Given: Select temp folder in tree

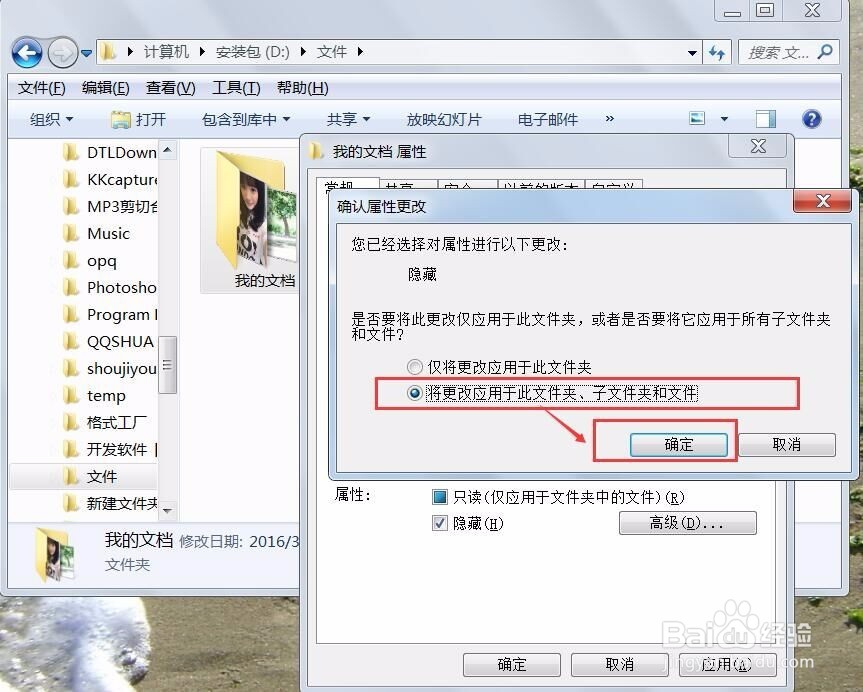Looking at the screenshot, I should click(95, 395).
